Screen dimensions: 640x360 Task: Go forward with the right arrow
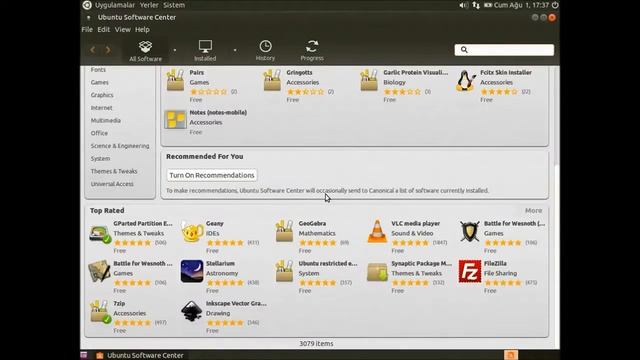(108, 50)
